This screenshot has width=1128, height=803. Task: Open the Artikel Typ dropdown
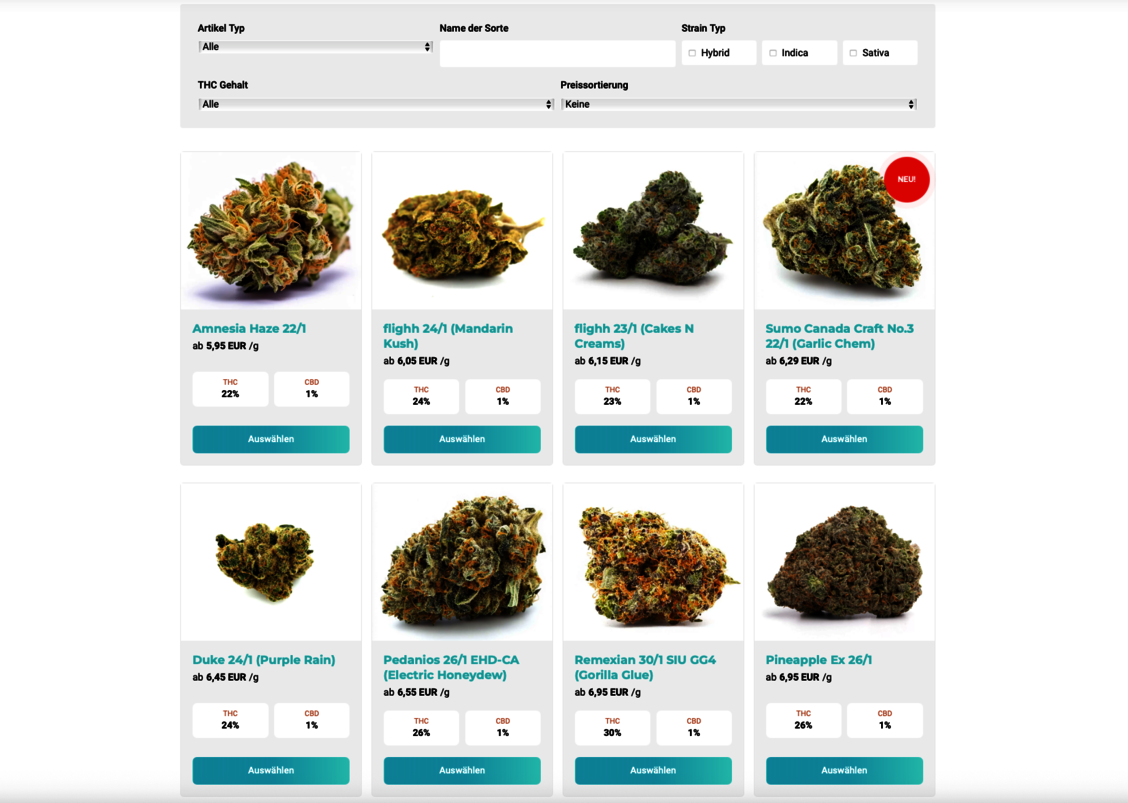coord(315,47)
